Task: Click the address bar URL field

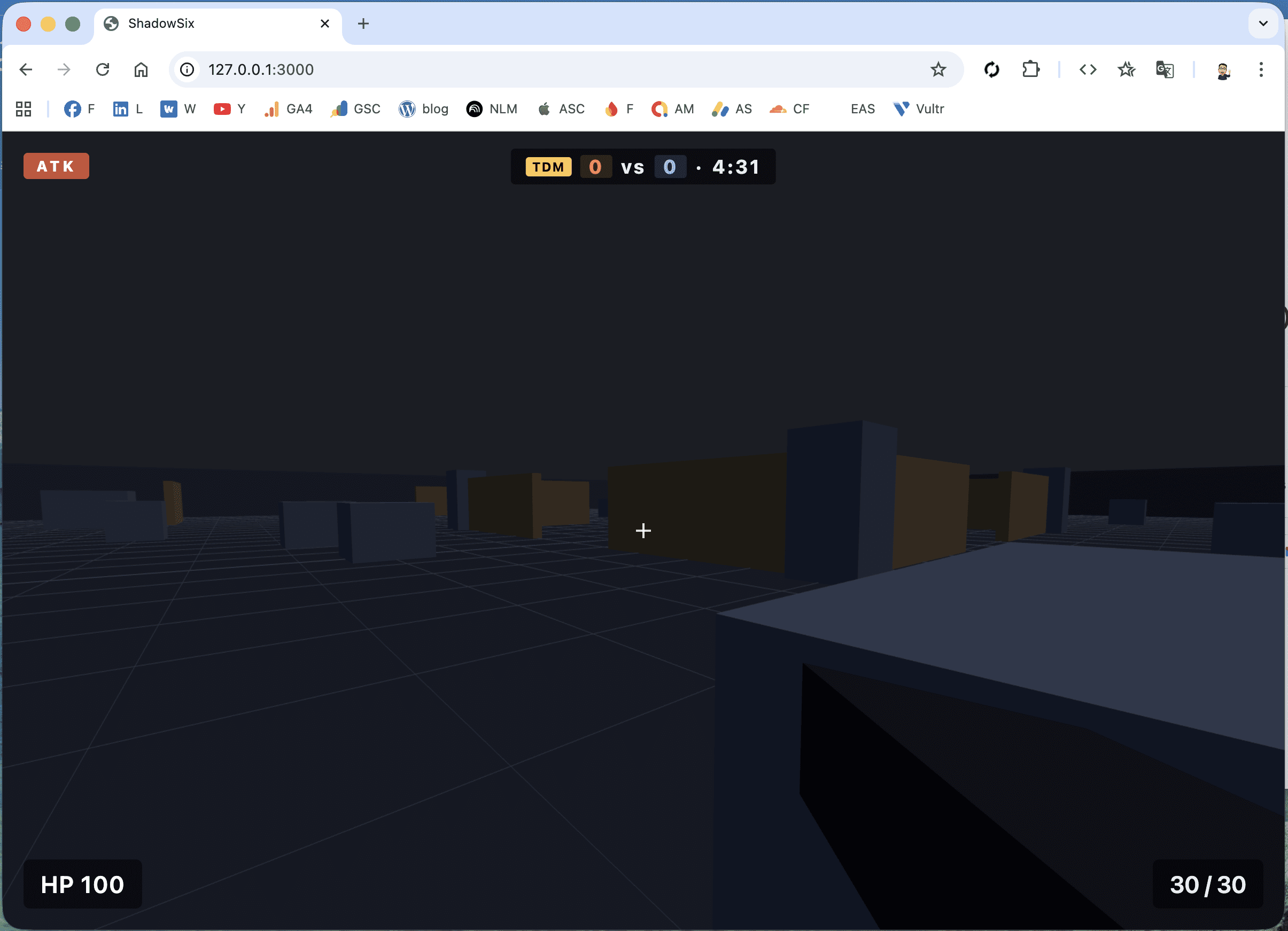Action: (x=511, y=69)
